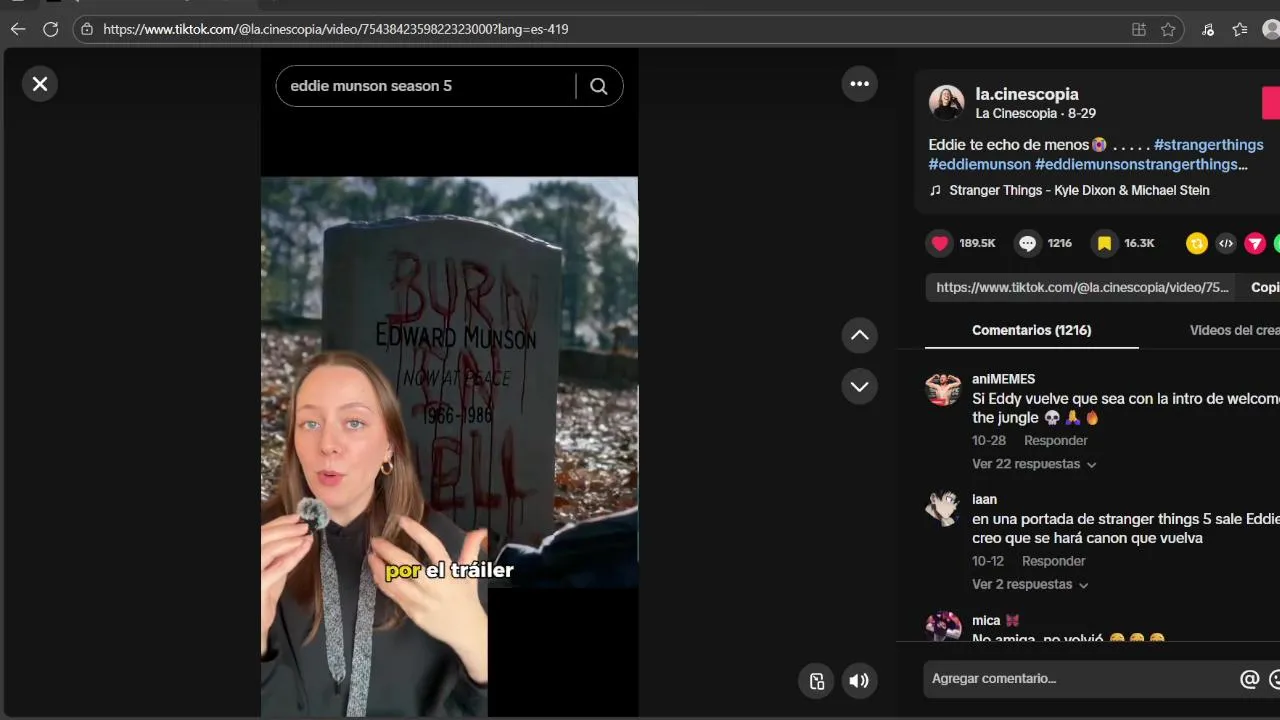1280x720 pixels.
Task: Reply to aniMEMES comment
Action: [x=1055, y=440]
